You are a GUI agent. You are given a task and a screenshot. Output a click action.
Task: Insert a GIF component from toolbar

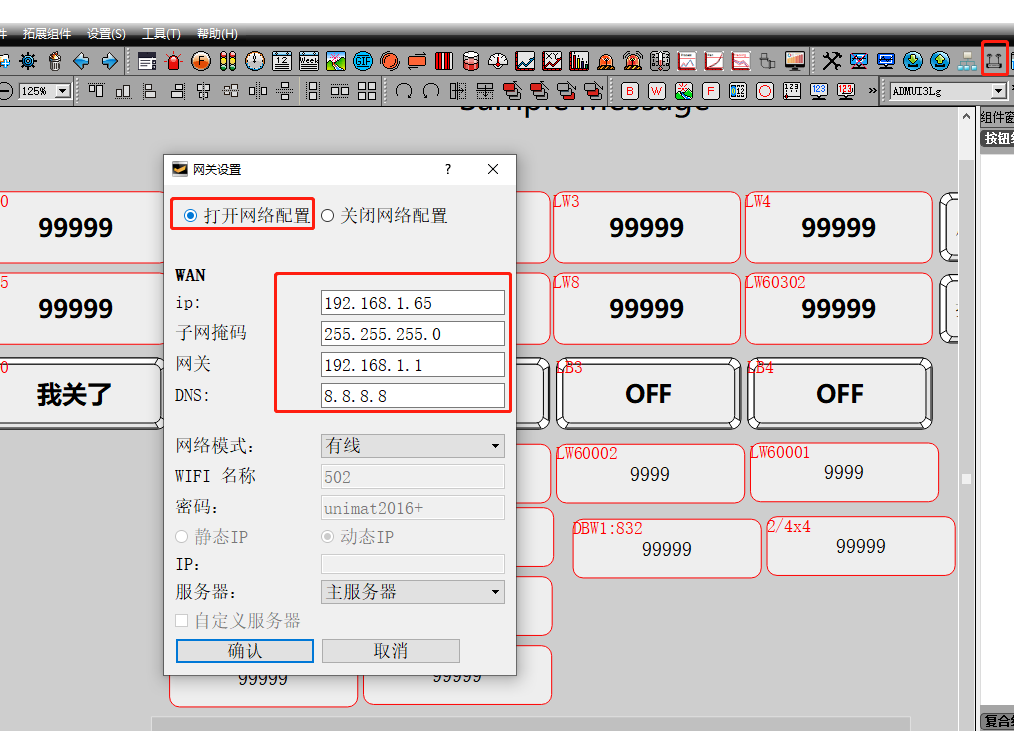(x=362, y=61)
